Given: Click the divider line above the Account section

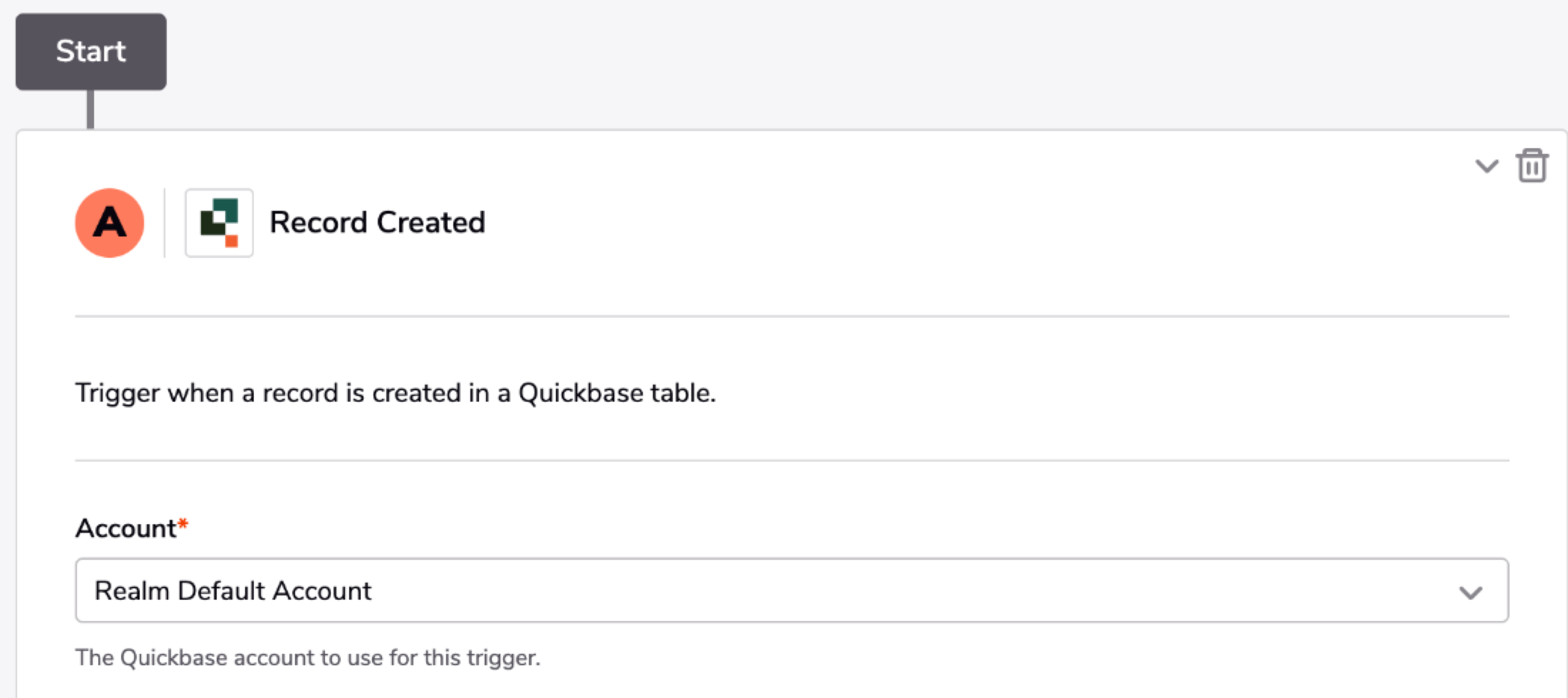Looking at the screenshot, I should point(792,460).
